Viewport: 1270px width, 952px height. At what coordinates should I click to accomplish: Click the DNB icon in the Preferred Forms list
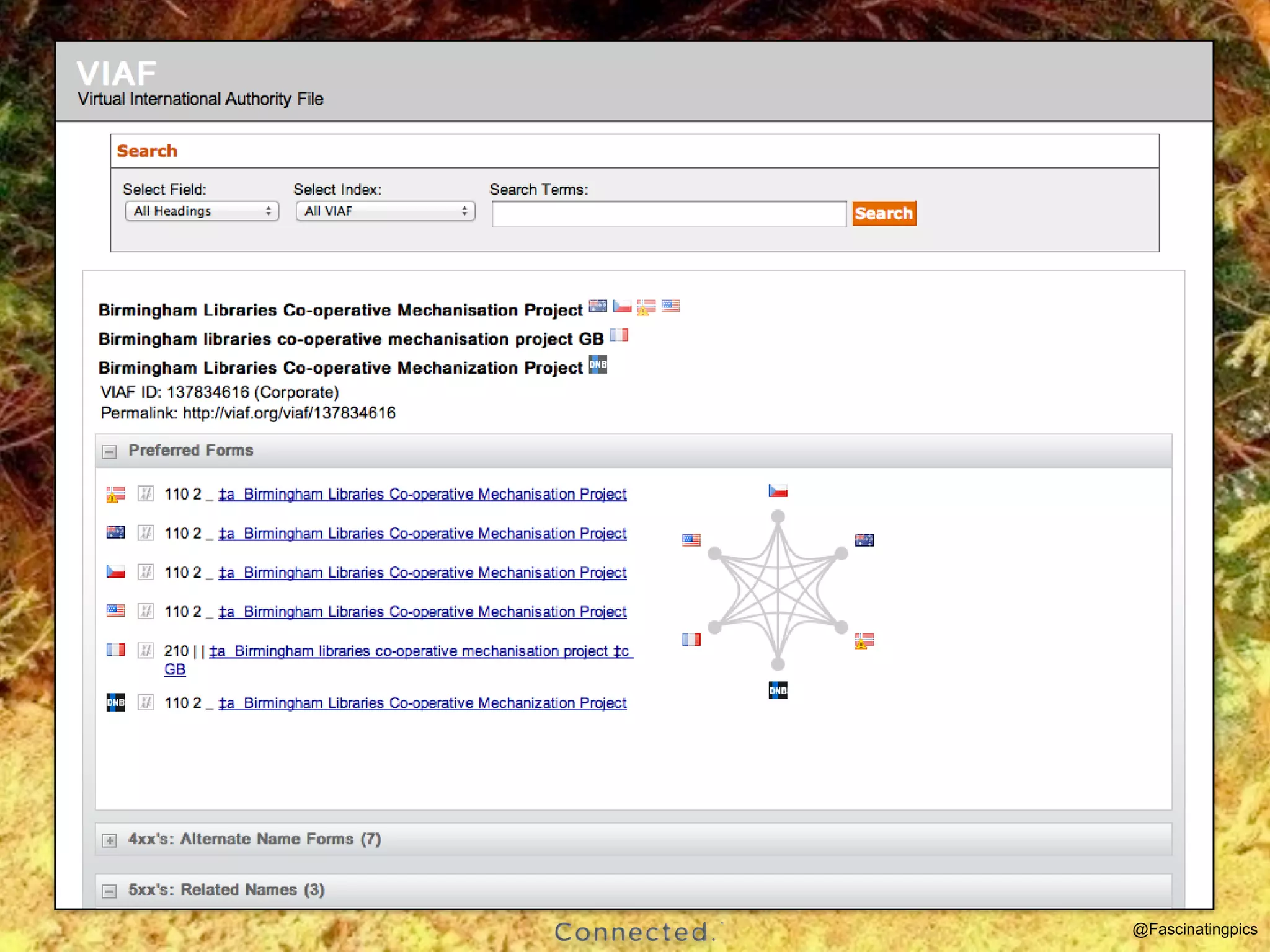115,702
